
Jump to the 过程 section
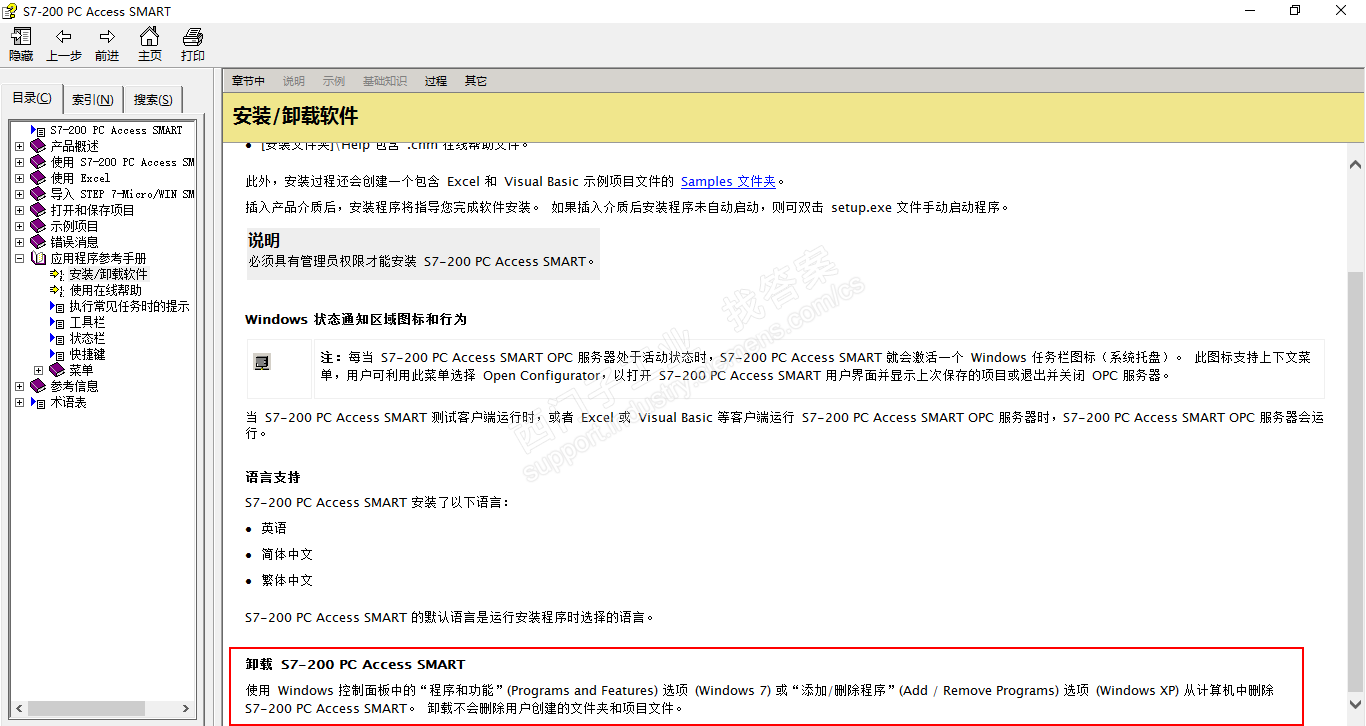tap(436, 81)
